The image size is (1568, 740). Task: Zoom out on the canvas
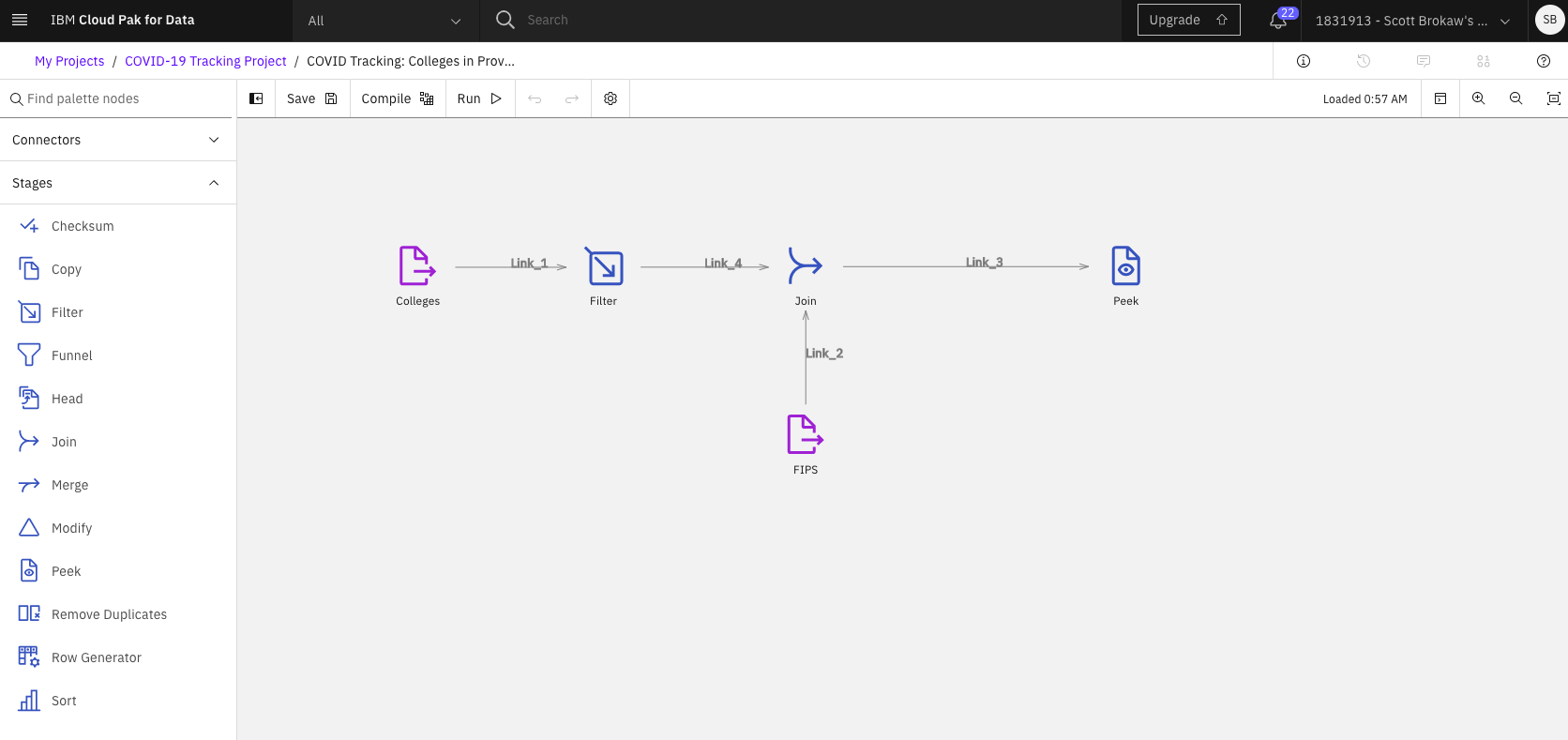[1515, 98]
